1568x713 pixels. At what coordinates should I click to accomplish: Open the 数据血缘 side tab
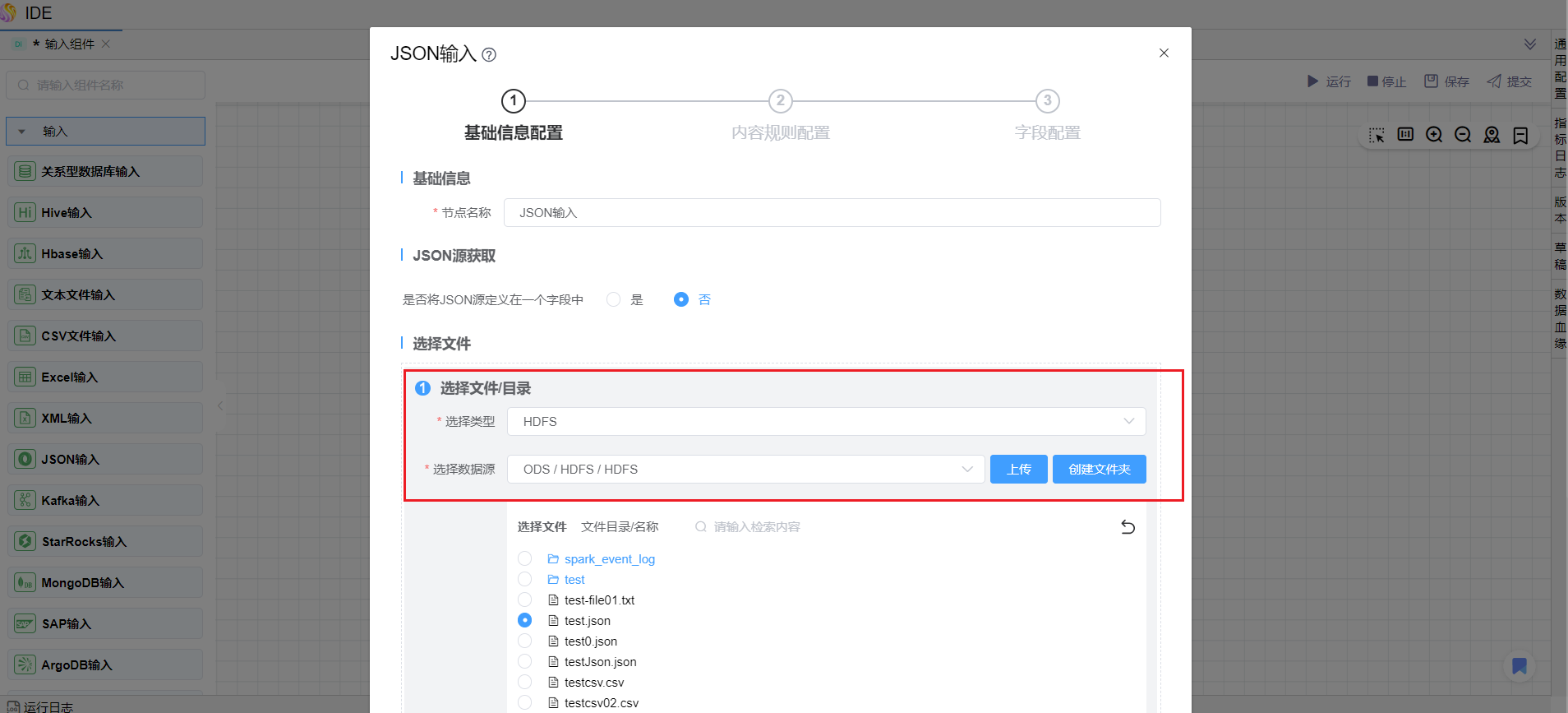point(1560,318)
